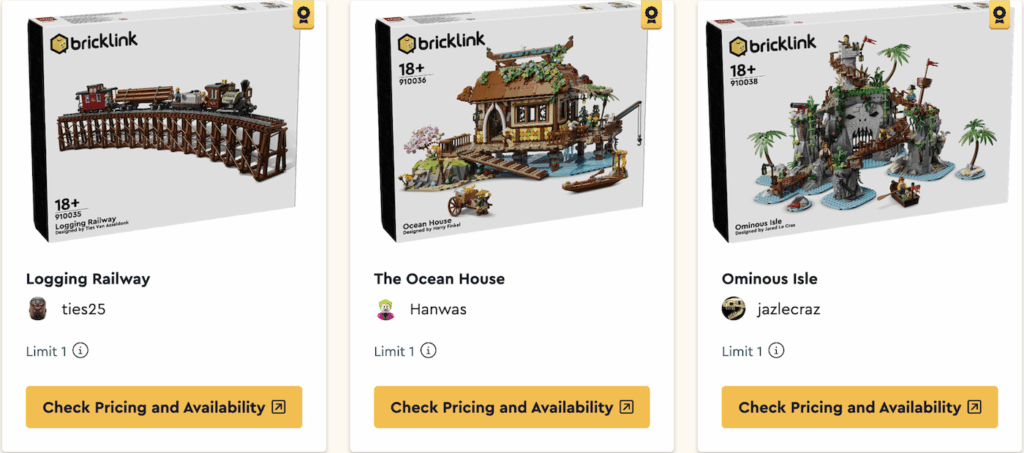Image resolution: width=1024 pixels, height=453 pixels.
Task: Click Hanwas designer avatar
Action: [x=386, y=309]
